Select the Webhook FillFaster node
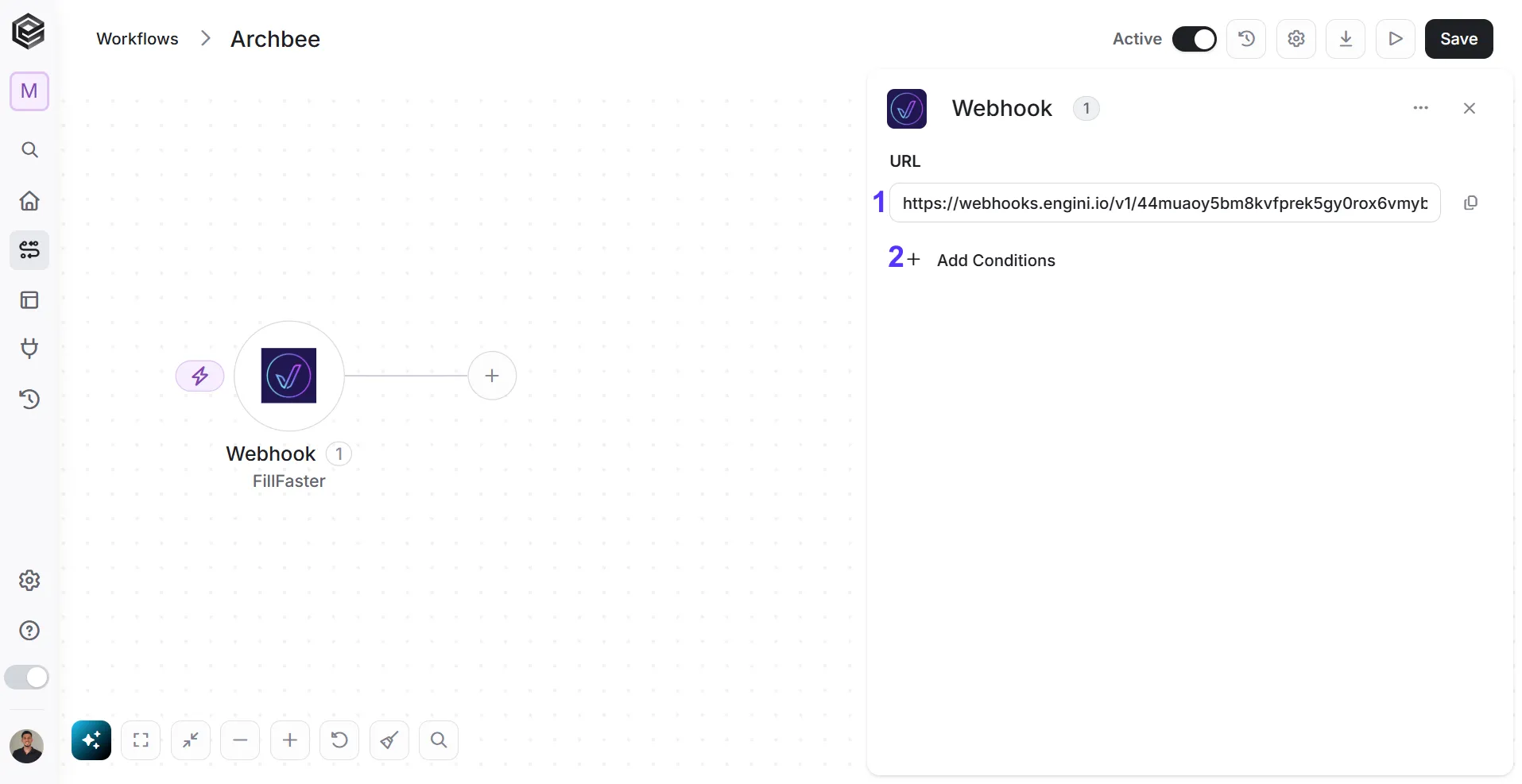 tap(289, 376)
